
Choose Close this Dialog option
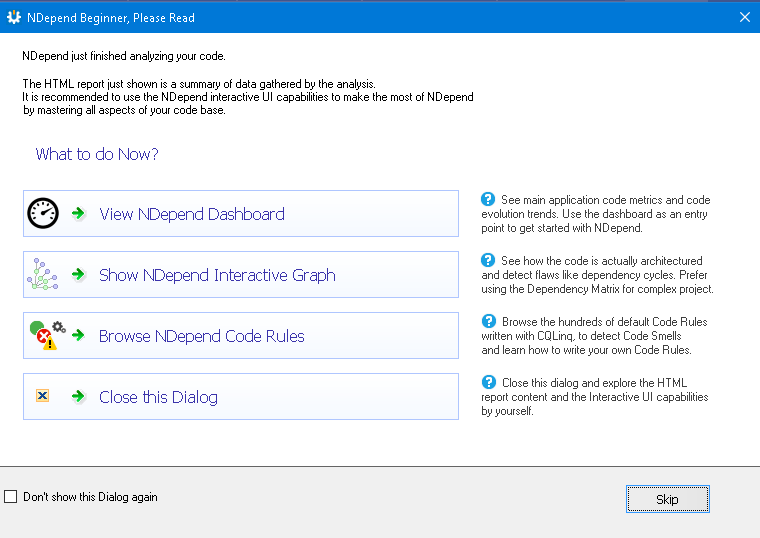click(x=241, y=396)
